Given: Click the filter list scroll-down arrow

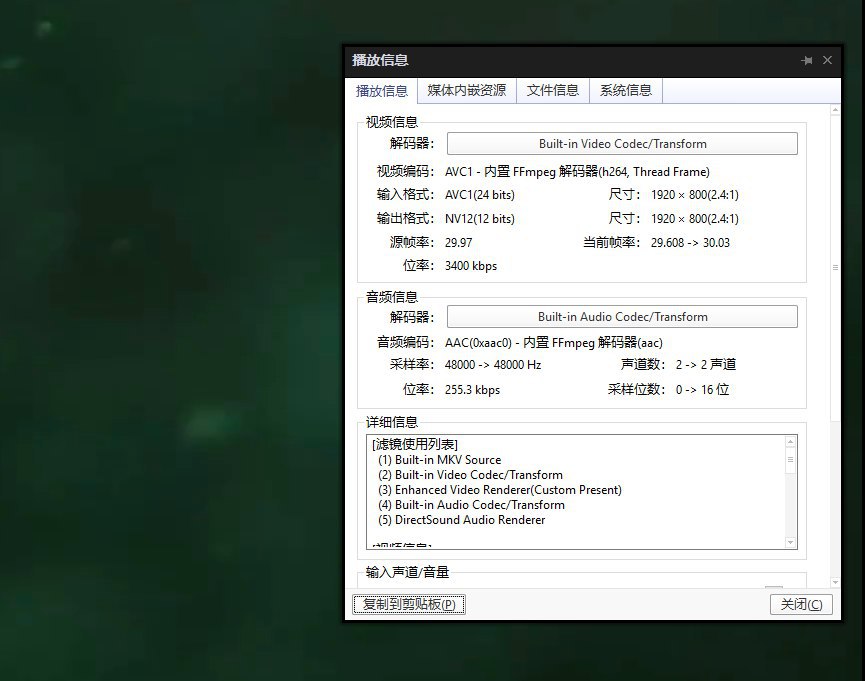Looking at the screenshot, I should click(x=791, y=541).
